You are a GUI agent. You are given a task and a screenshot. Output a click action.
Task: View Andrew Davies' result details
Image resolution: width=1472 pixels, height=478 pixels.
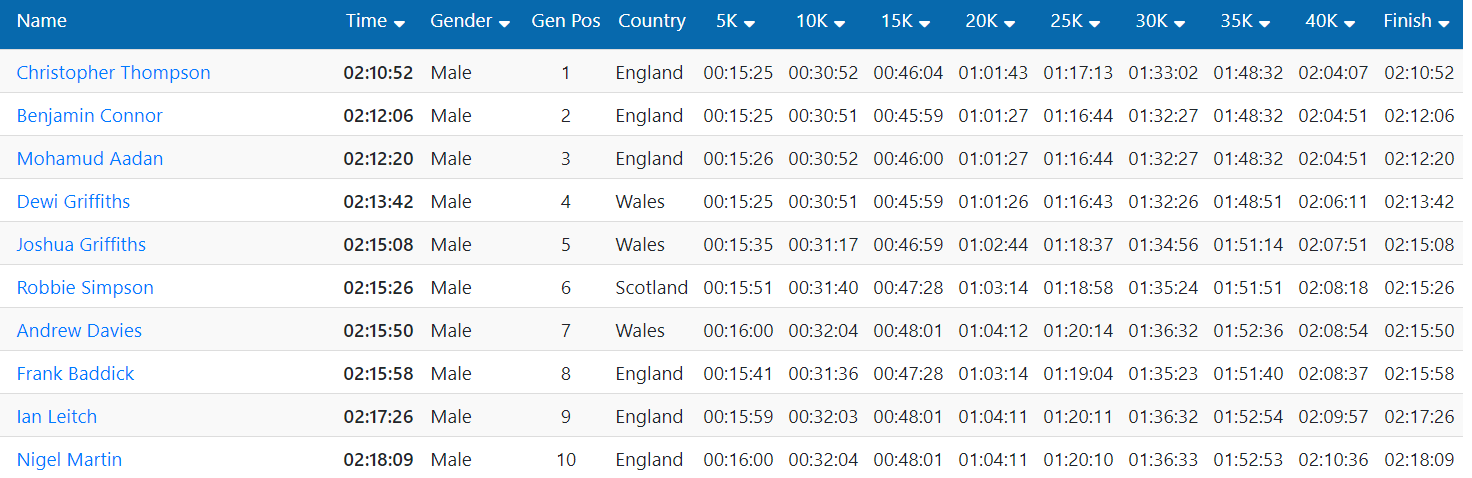79,330
